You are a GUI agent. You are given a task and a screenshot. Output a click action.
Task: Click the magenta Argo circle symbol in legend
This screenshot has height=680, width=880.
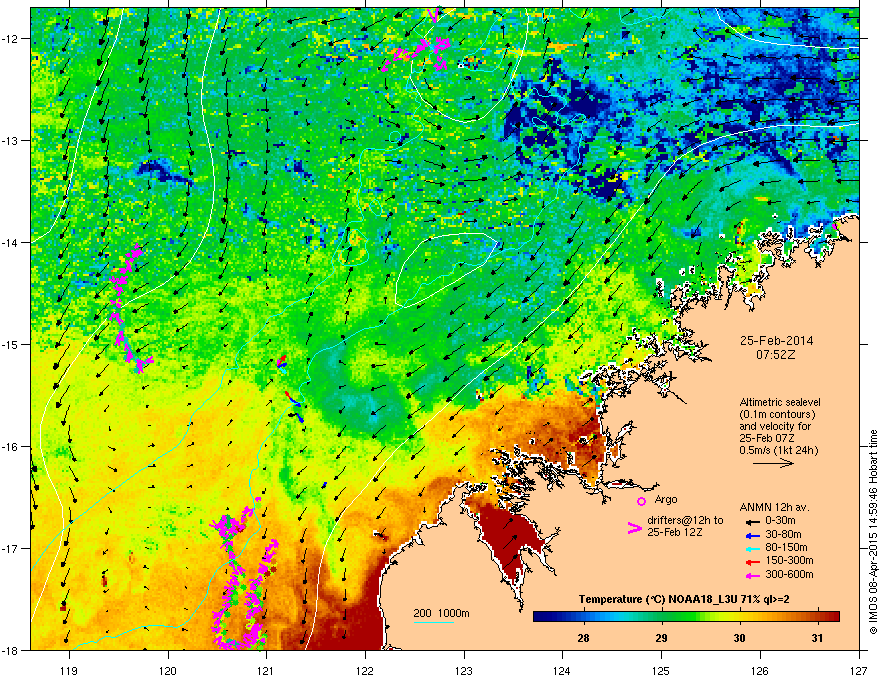pos(641,501)
